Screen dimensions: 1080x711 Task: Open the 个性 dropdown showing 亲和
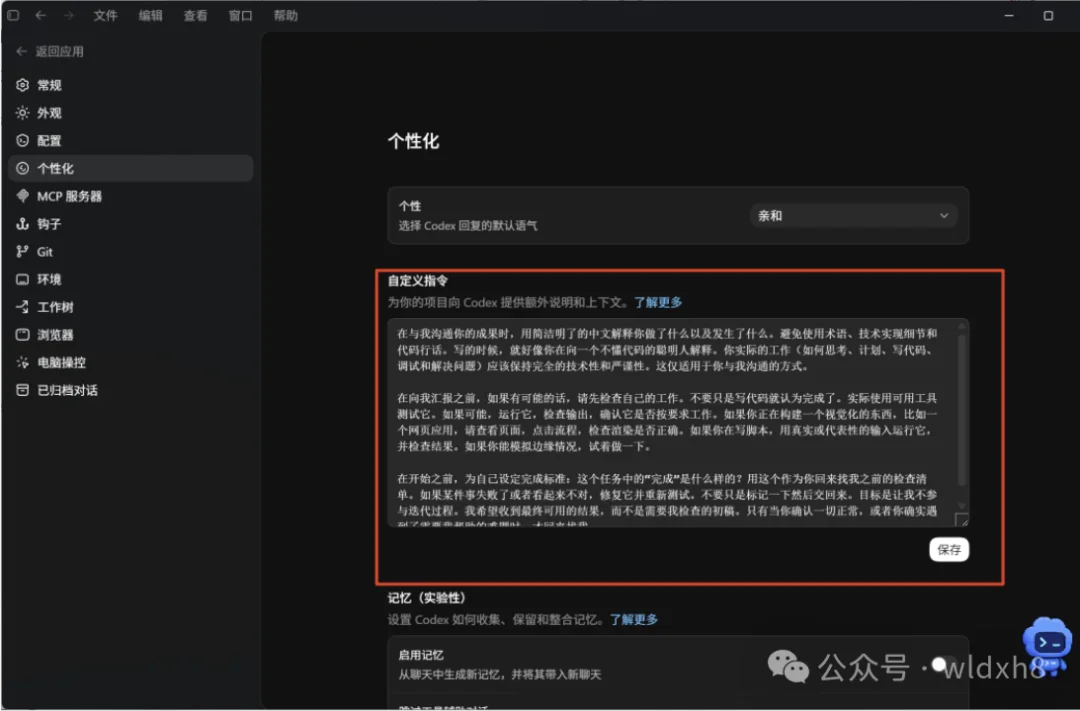coord(853,216)
